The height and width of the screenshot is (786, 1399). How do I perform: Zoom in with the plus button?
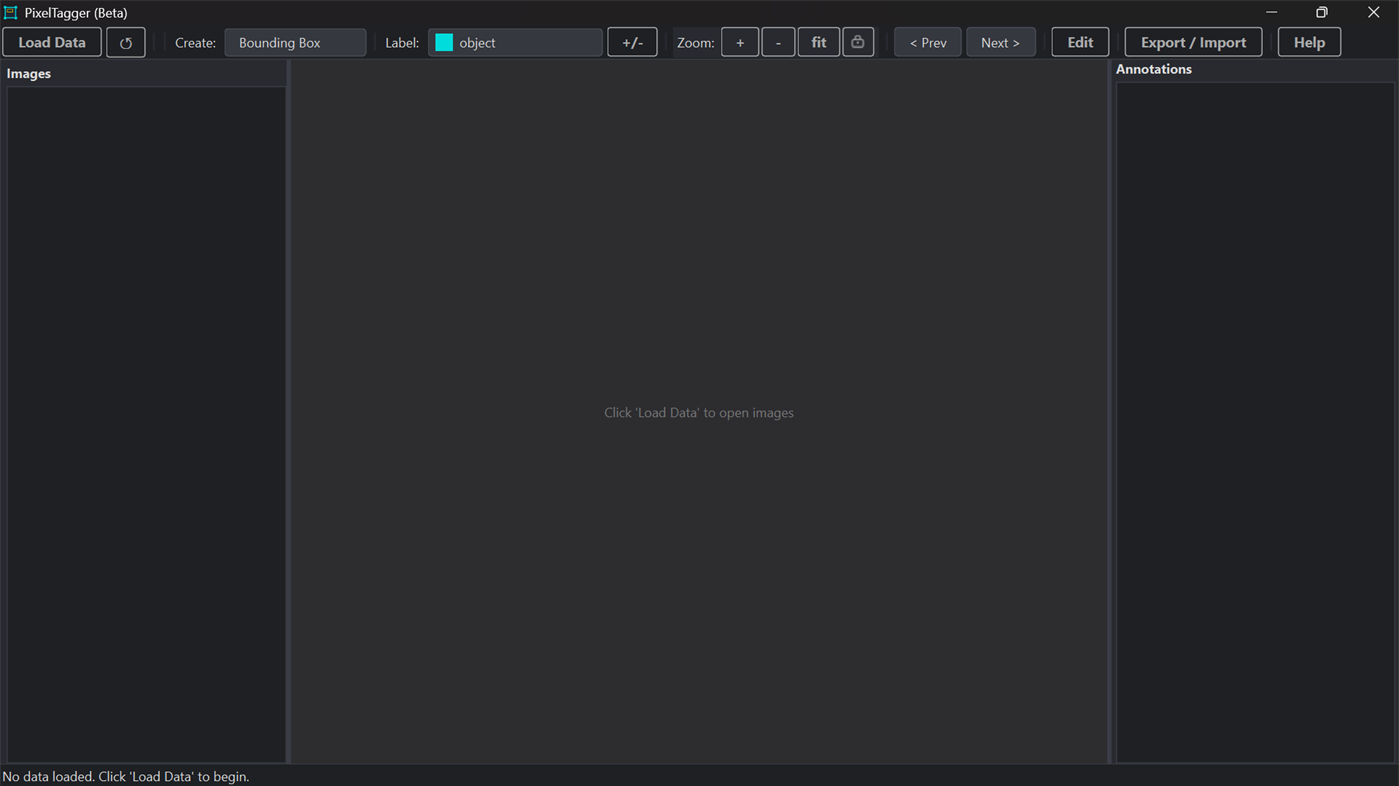740,43
